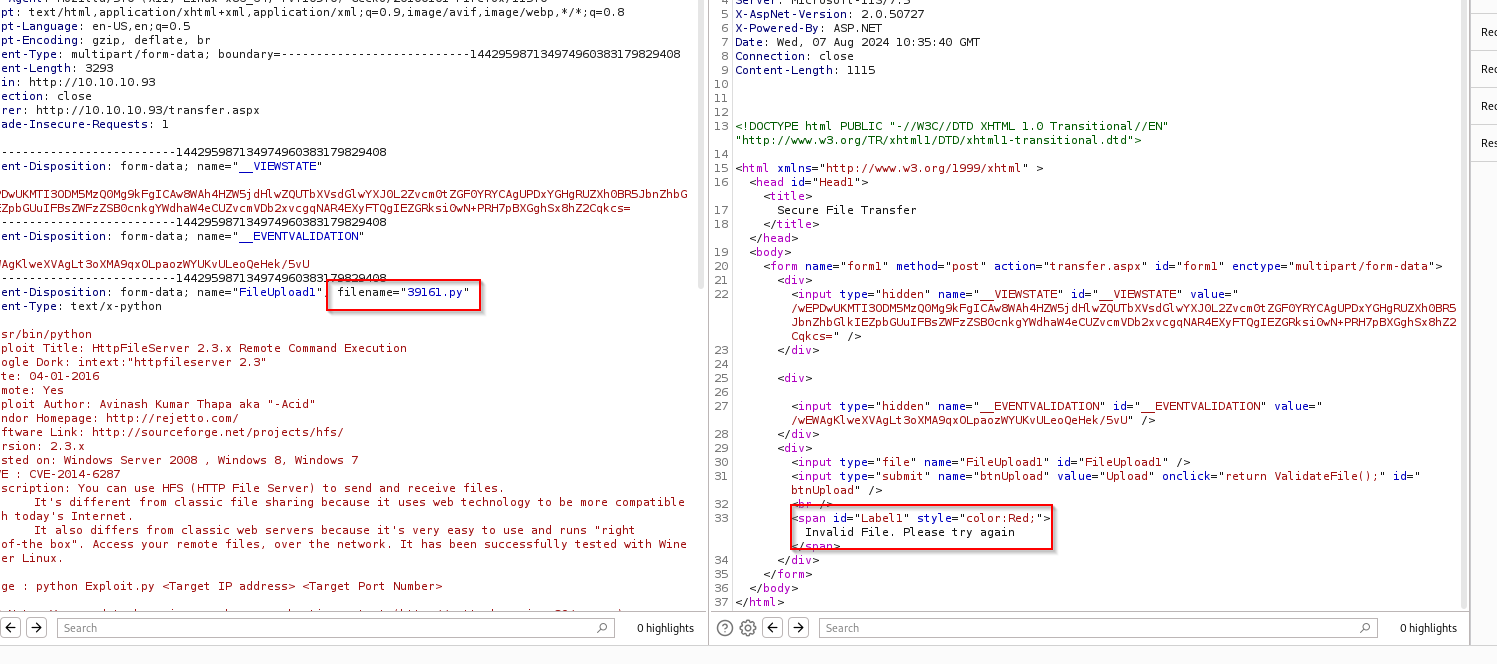Open the response pane search settings gear

click(748, 628)
